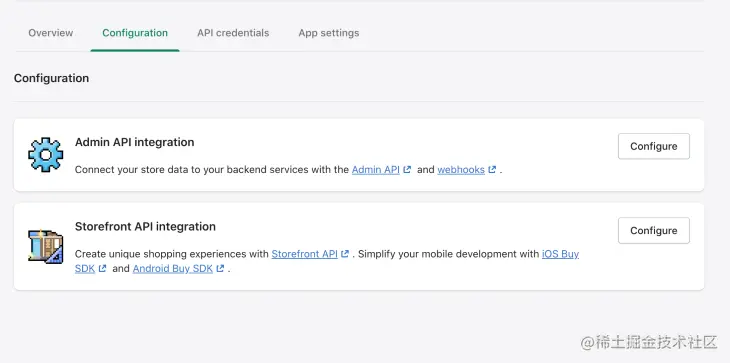Screen dimensions: 730x363
Task: Open the Android Buy SDK link
Action: 173,269
